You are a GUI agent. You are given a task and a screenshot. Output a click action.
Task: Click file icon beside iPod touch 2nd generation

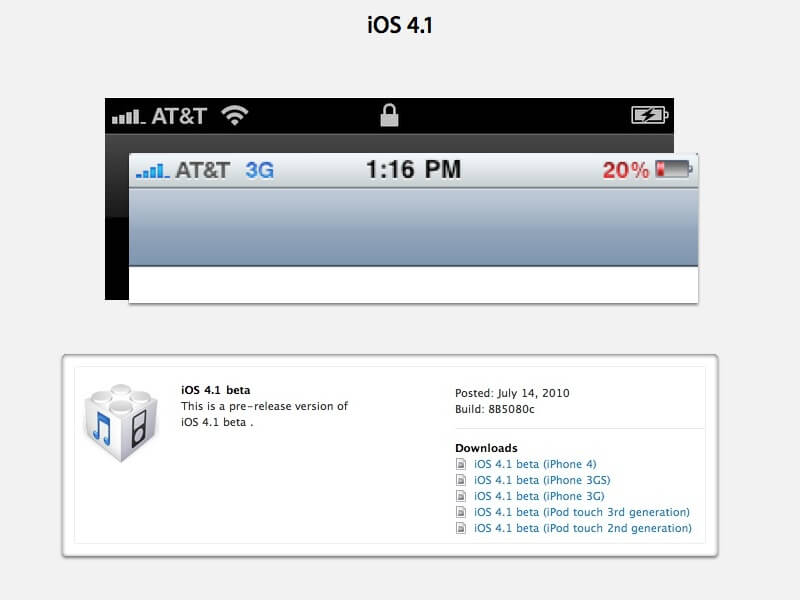461,528
